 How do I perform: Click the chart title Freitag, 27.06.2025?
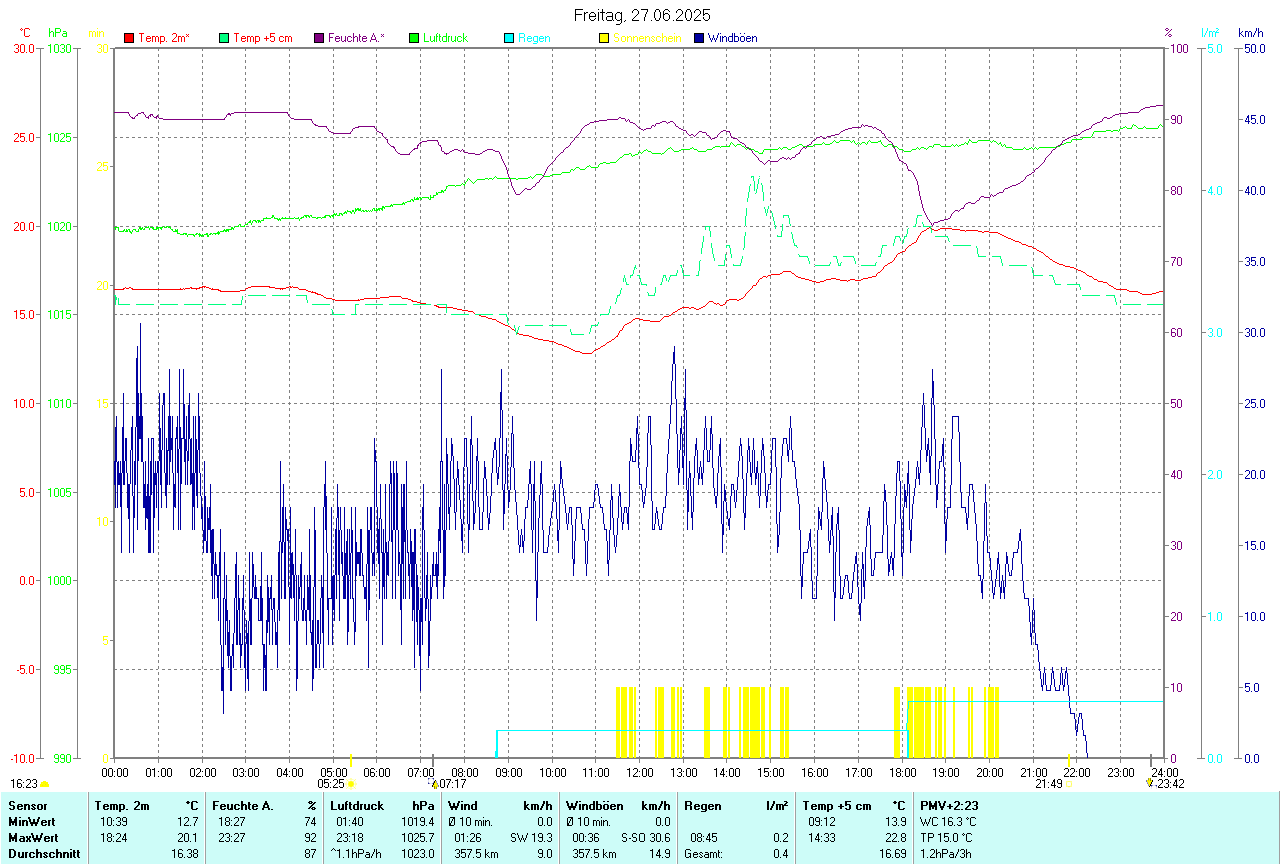click(x=642, y=15)
